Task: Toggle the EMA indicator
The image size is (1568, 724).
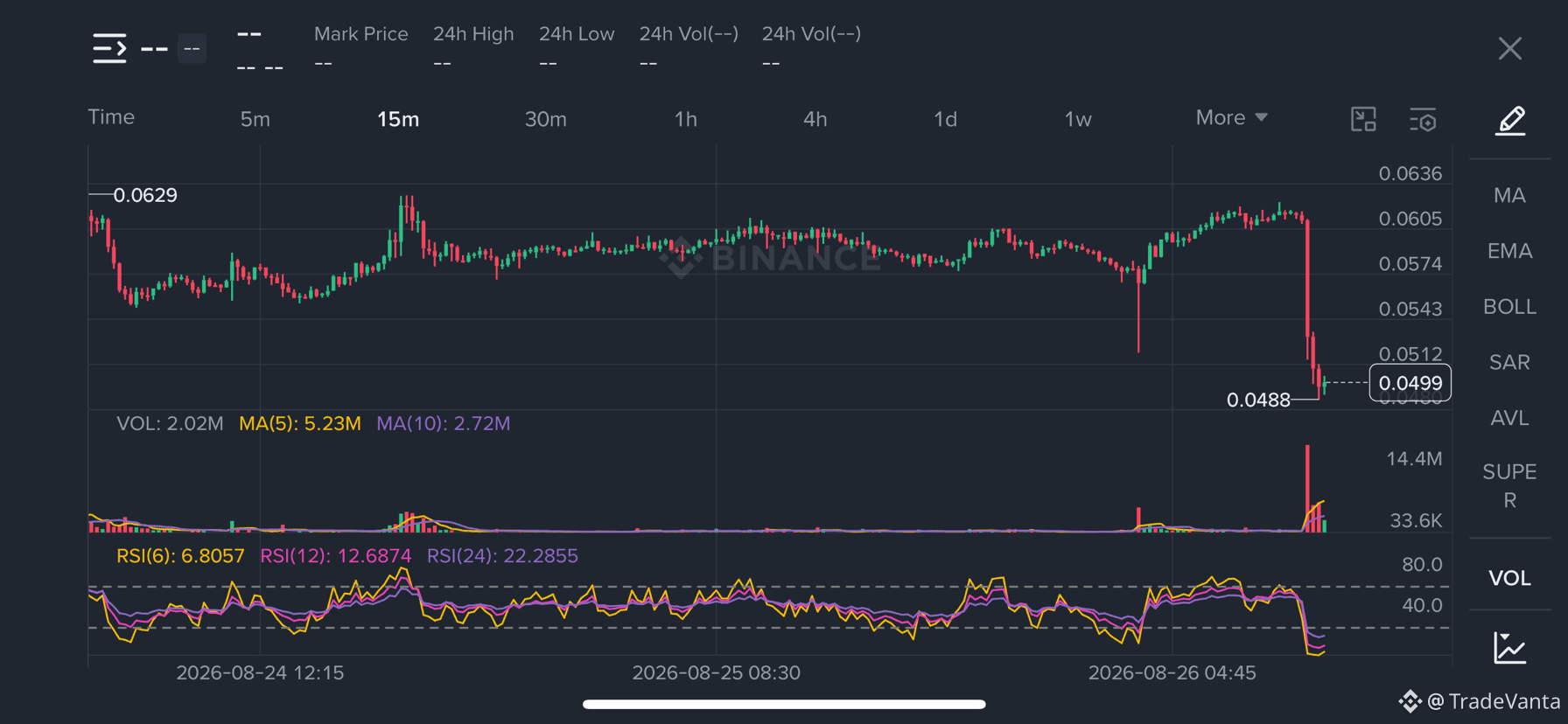Action: click(1509, 251)
